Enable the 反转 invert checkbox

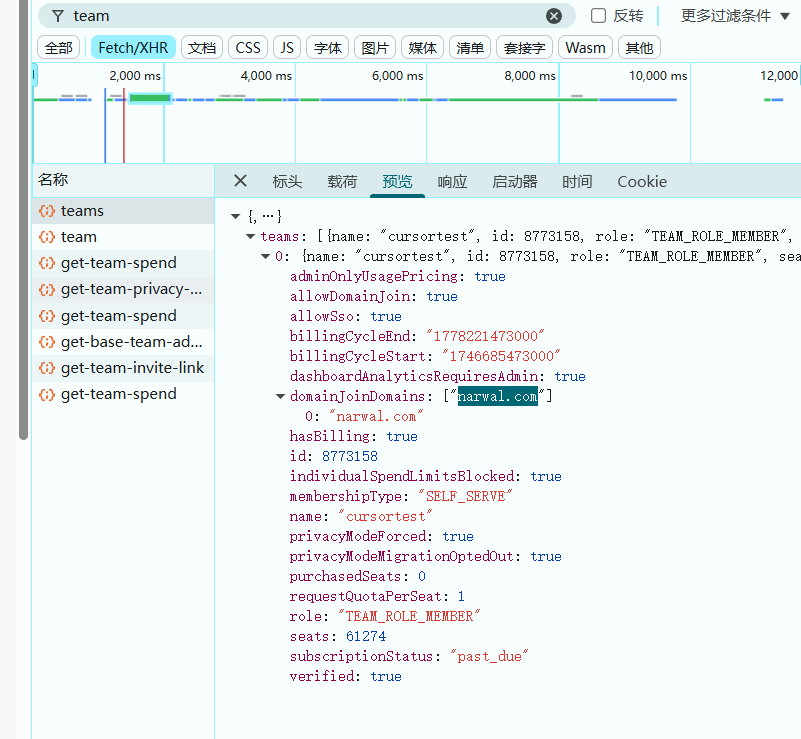[x=598, y=16]
